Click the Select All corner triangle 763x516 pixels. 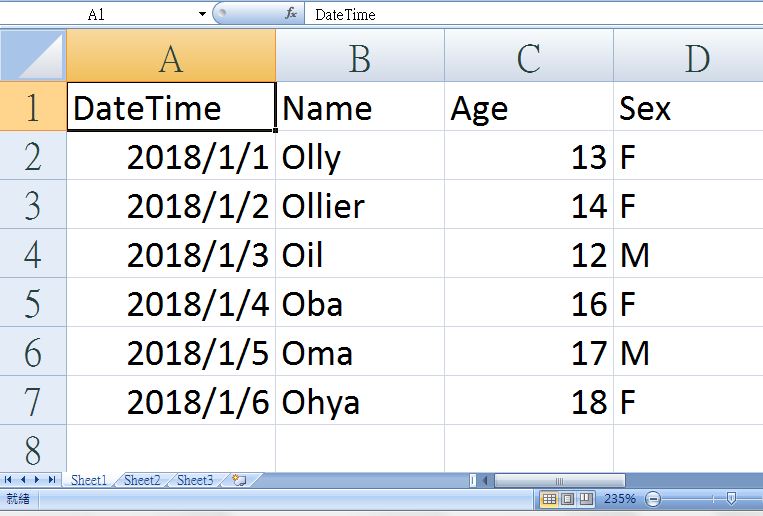[x=33, y=56]
